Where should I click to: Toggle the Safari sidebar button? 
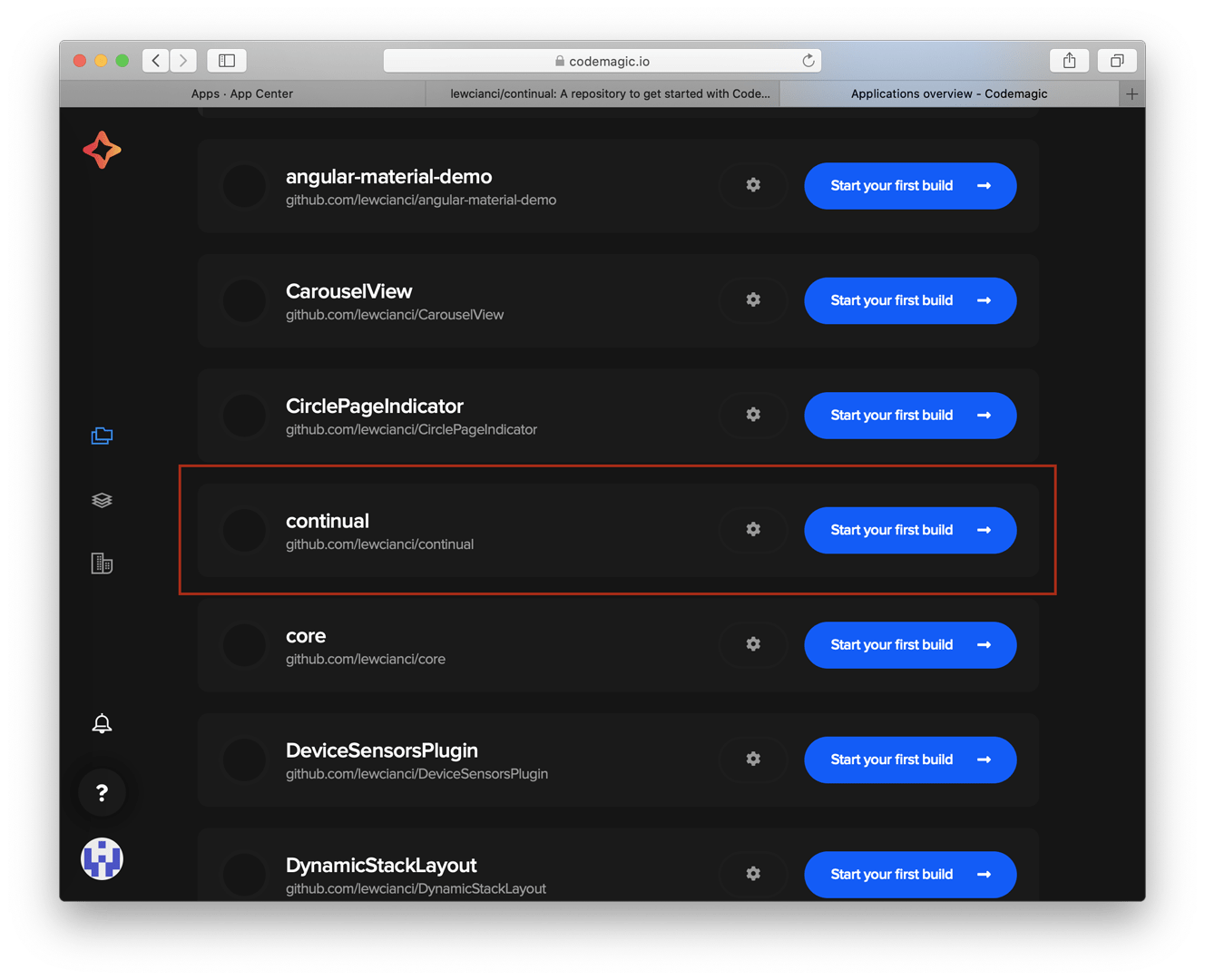pos(227,61)
